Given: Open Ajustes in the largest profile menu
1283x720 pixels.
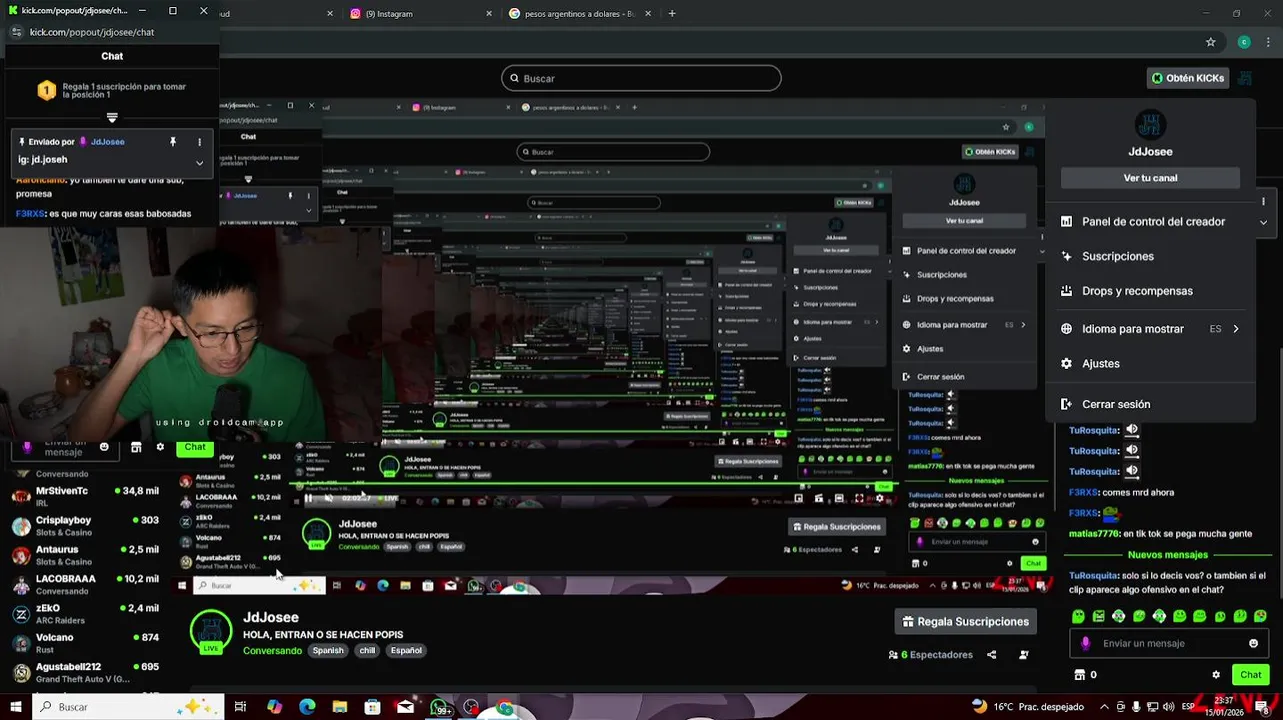Looking at the screenshot, I should 1150,364.
